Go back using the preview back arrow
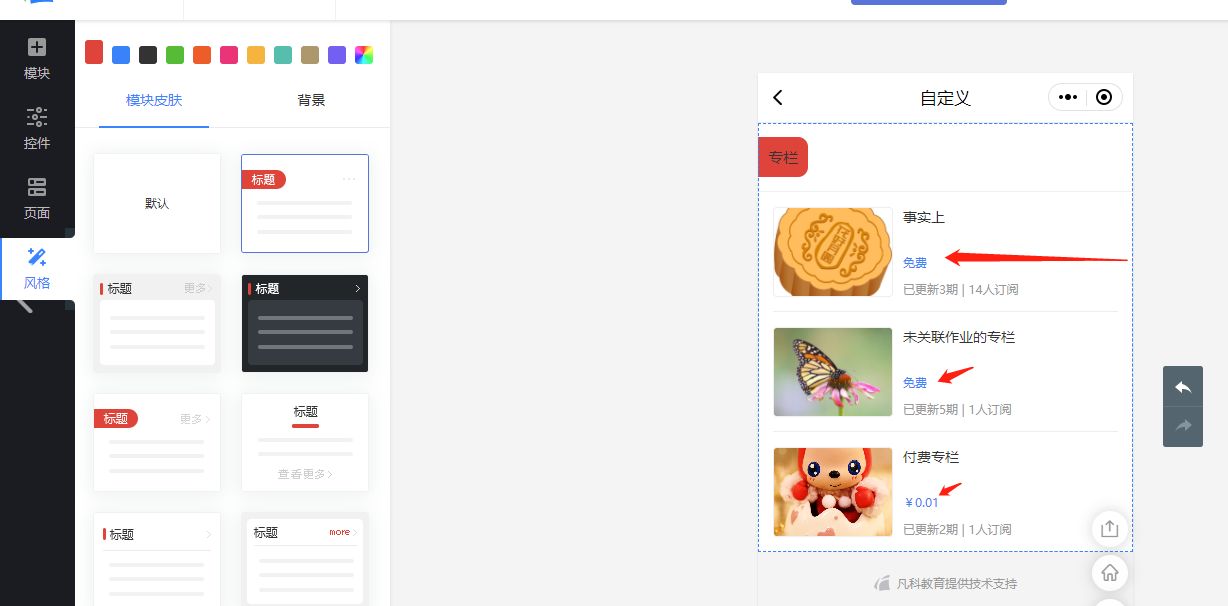This screenshot has height=606, width=1228. 778,97
